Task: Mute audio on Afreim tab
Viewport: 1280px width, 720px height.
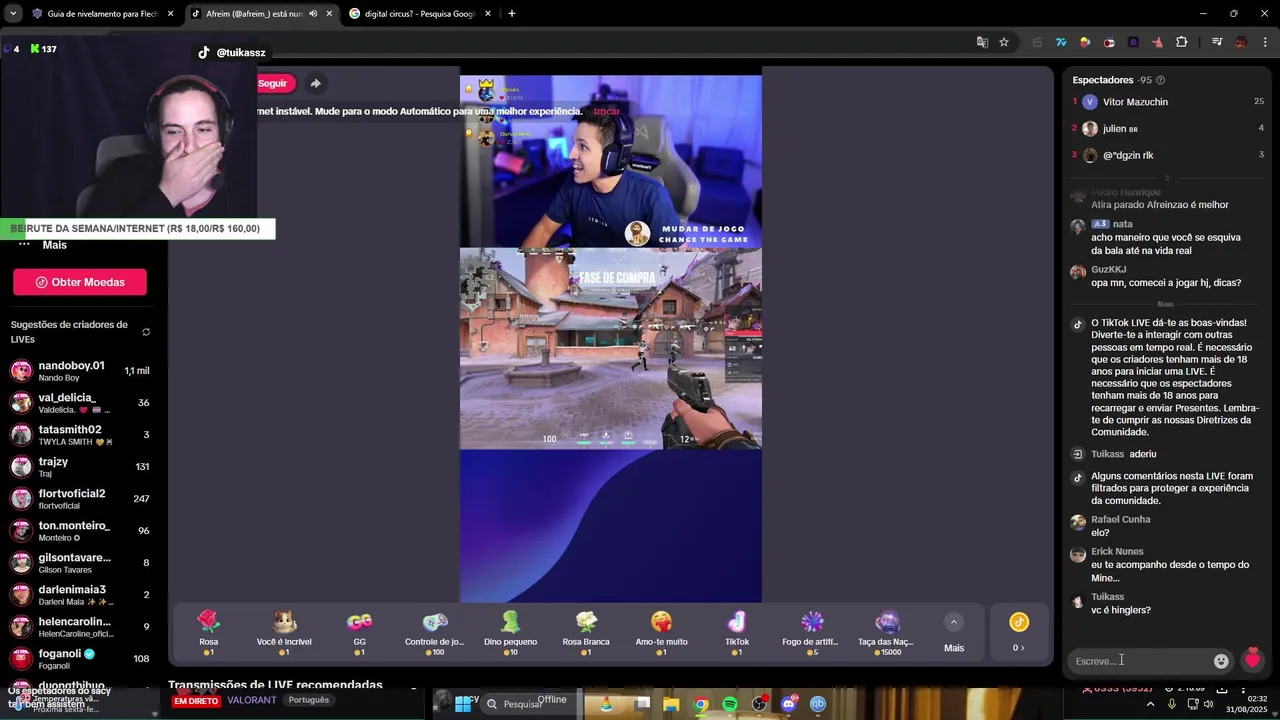Action: [x=313, y=14]
